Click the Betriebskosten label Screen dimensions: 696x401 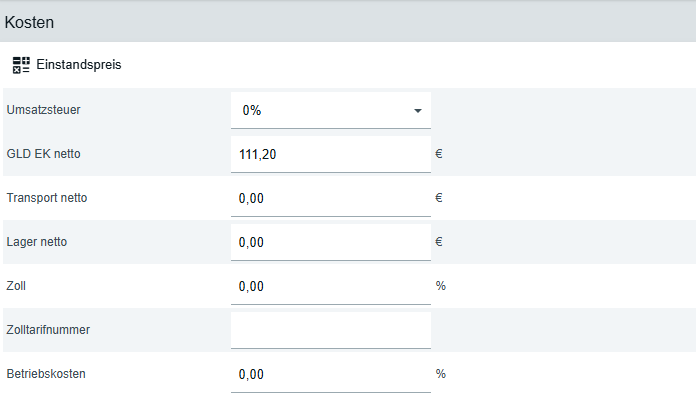point(46,374)
